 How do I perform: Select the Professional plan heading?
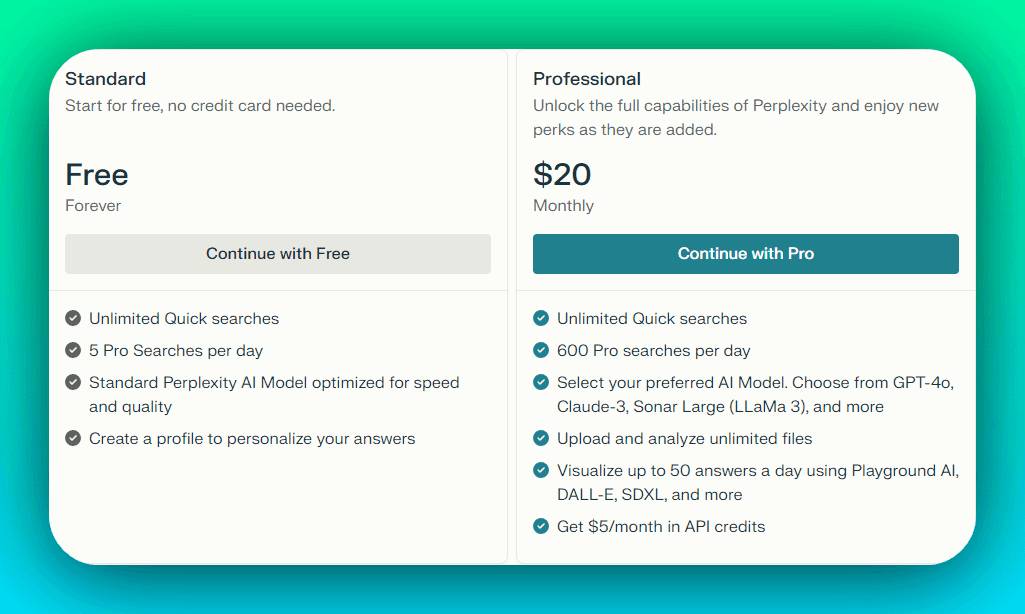(x=587, y=79)
